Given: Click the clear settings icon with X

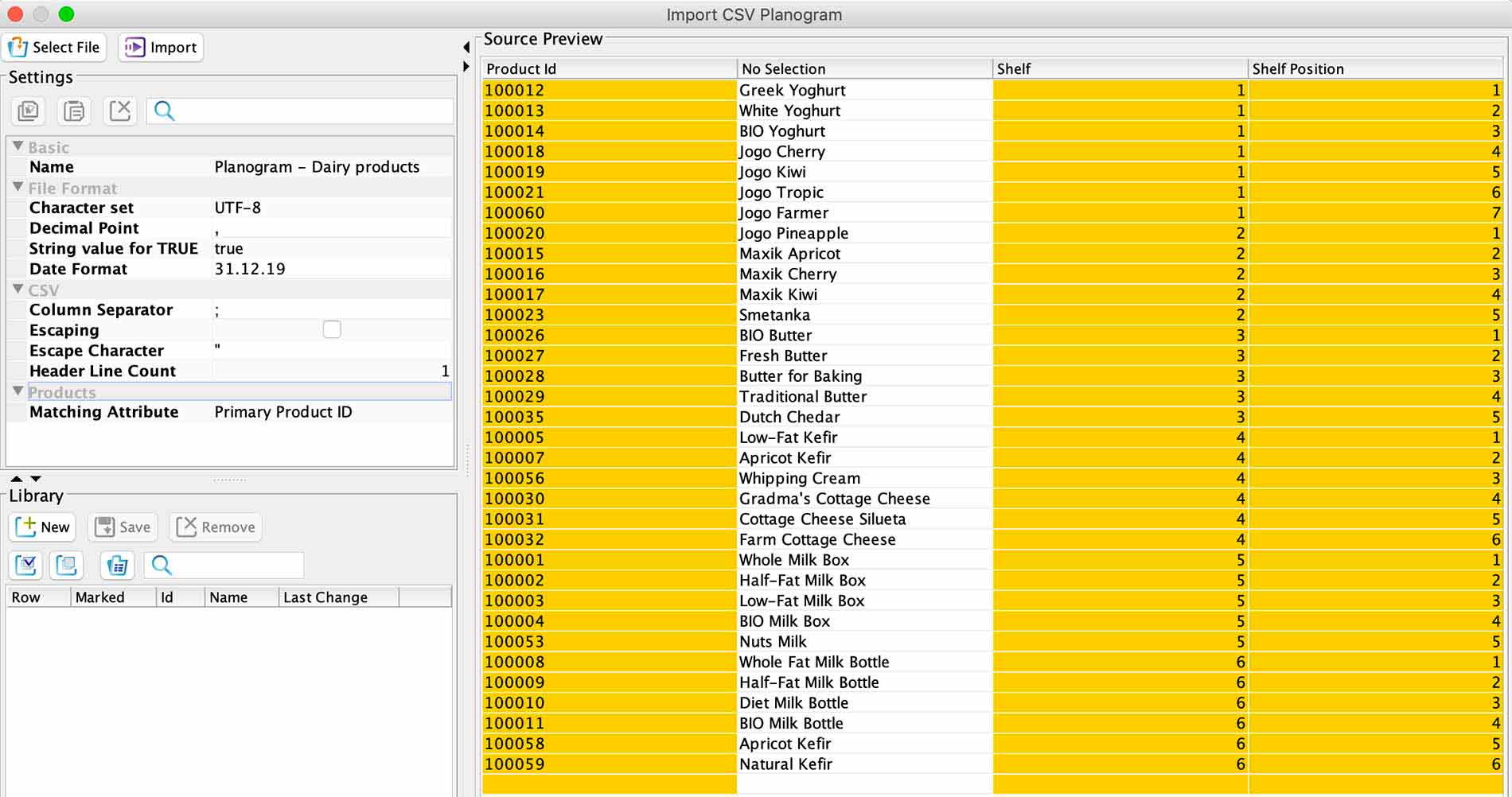Looking at the screenshot, I should [x=120, y=111].
